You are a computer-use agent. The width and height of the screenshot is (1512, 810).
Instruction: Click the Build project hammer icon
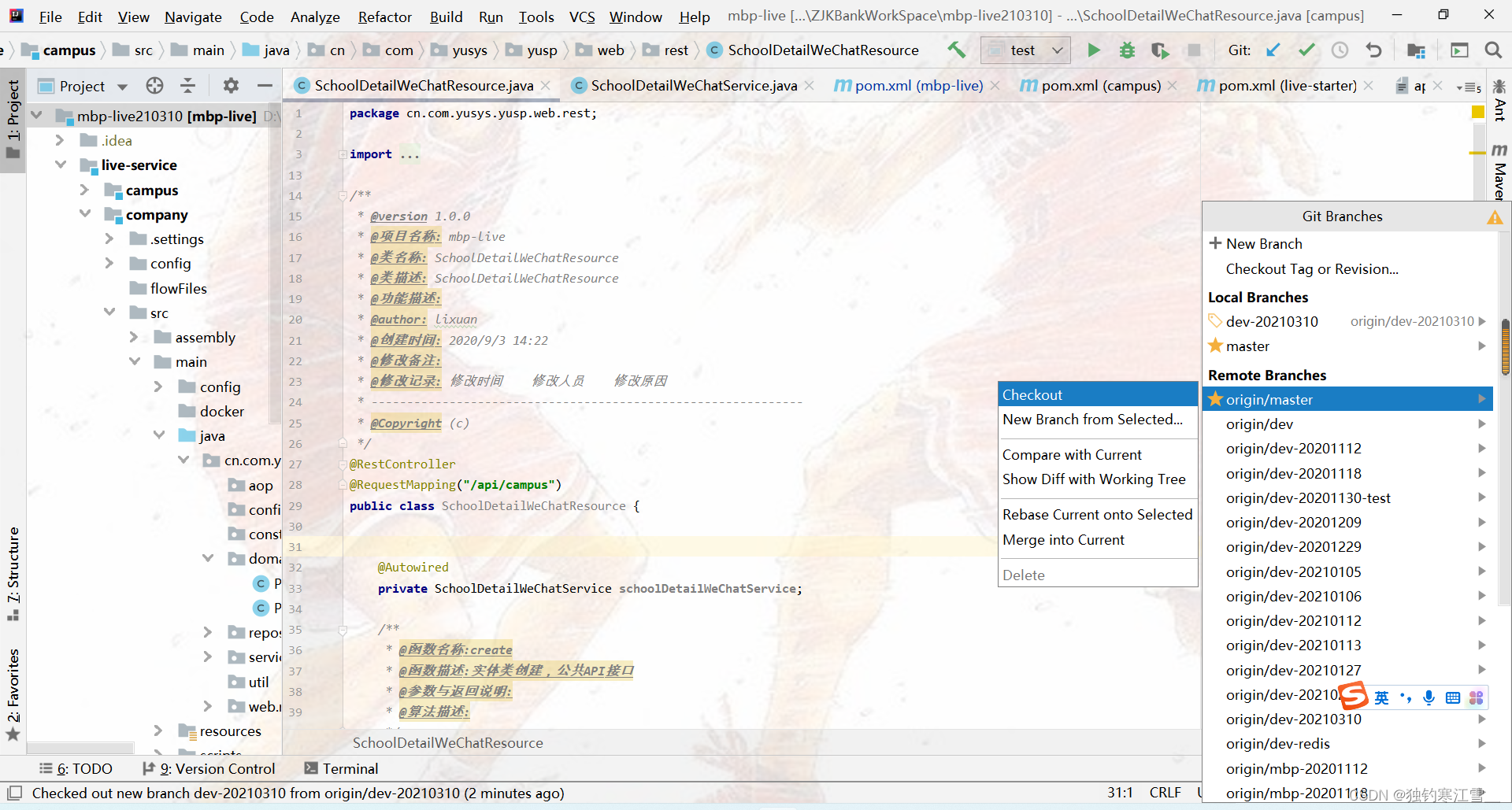[x=956, y=50]
